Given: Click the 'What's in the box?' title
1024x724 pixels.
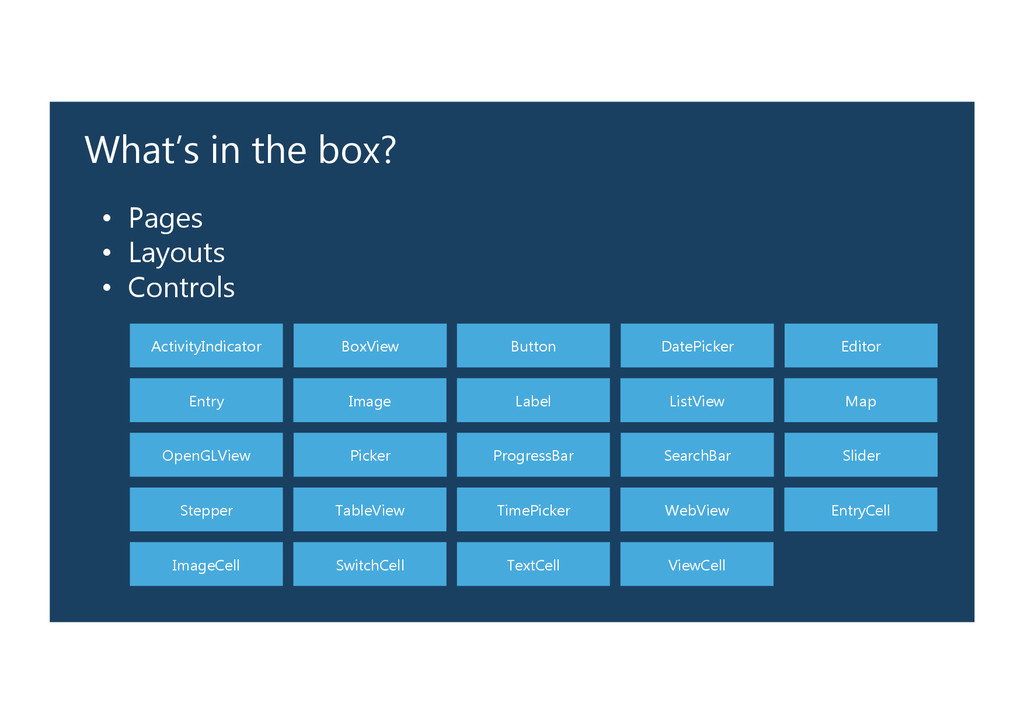Looking at the screenshot, I should [240, 150].
